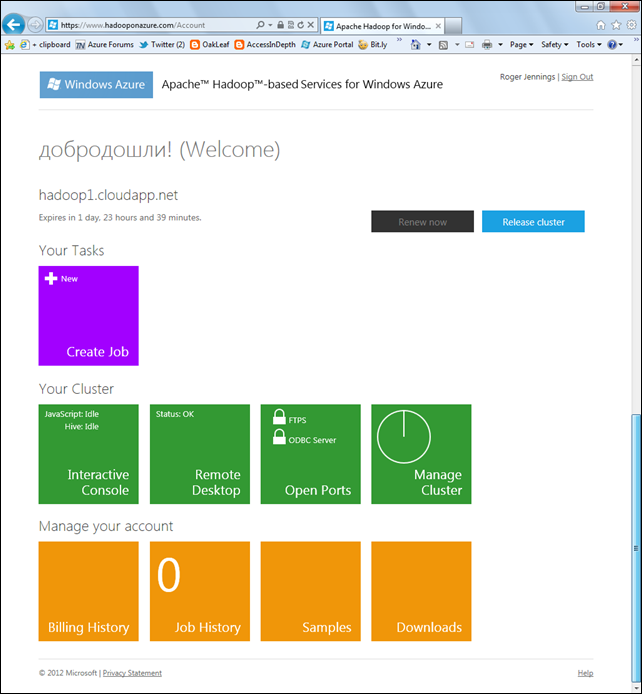Open the Billing History tile
The width and height of the screenshot is (642, 694).
pyautogui.click(x=88, y=591)
